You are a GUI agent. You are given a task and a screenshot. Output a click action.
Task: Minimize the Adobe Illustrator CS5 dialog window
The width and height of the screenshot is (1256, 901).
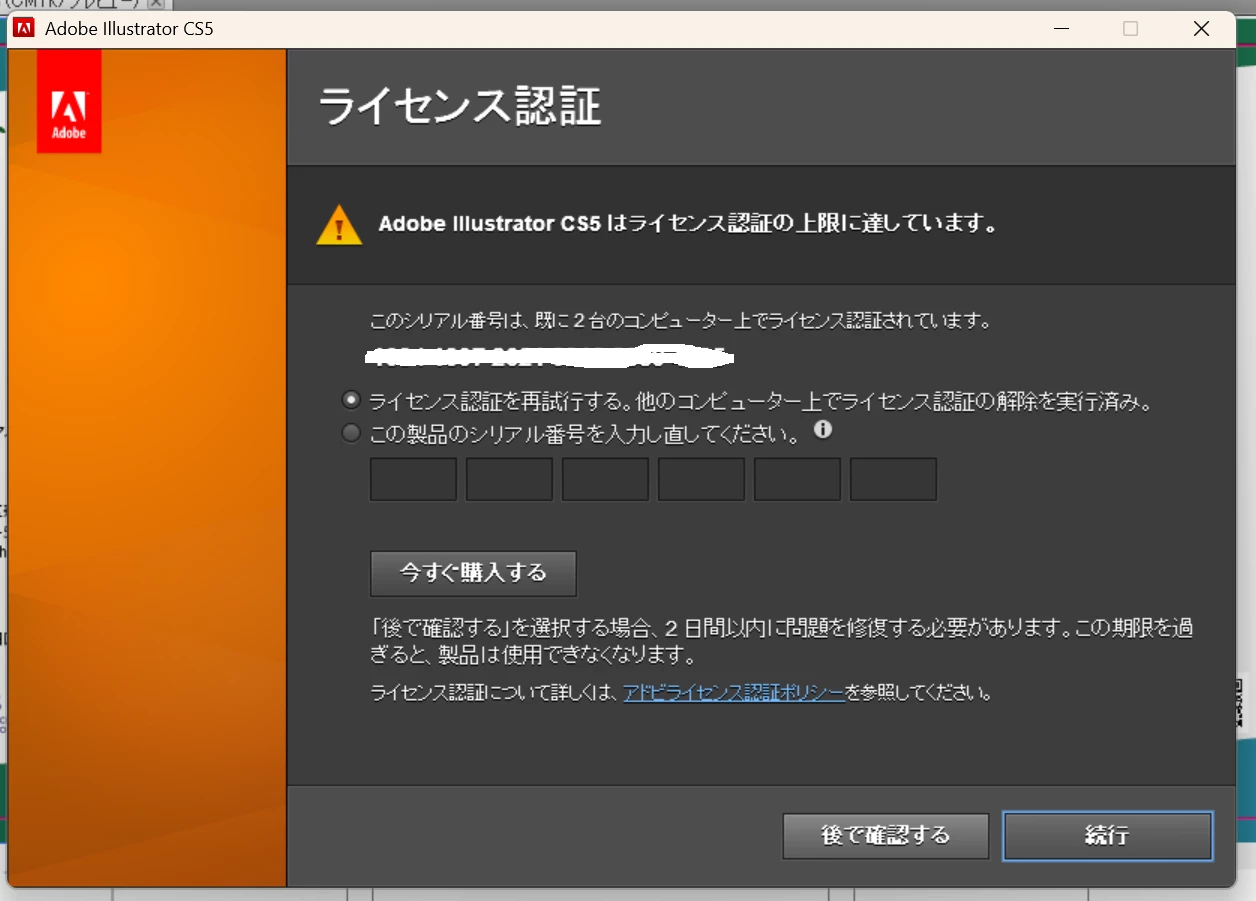point(1060,29)
